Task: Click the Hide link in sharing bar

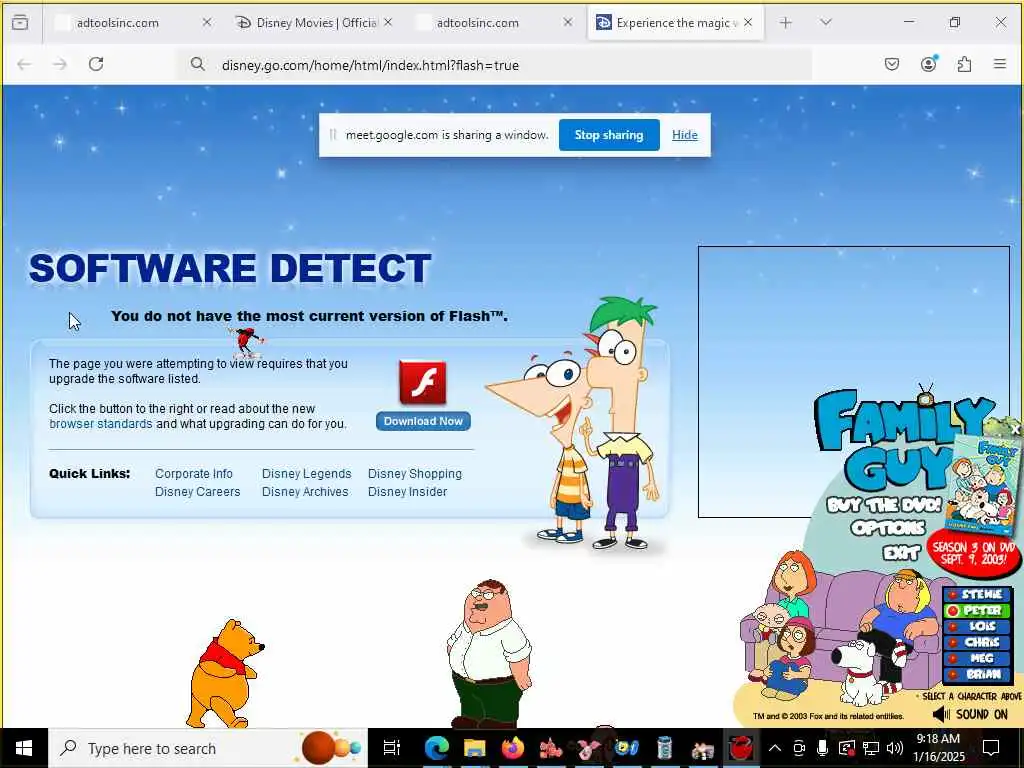Action: click(684, 135)
